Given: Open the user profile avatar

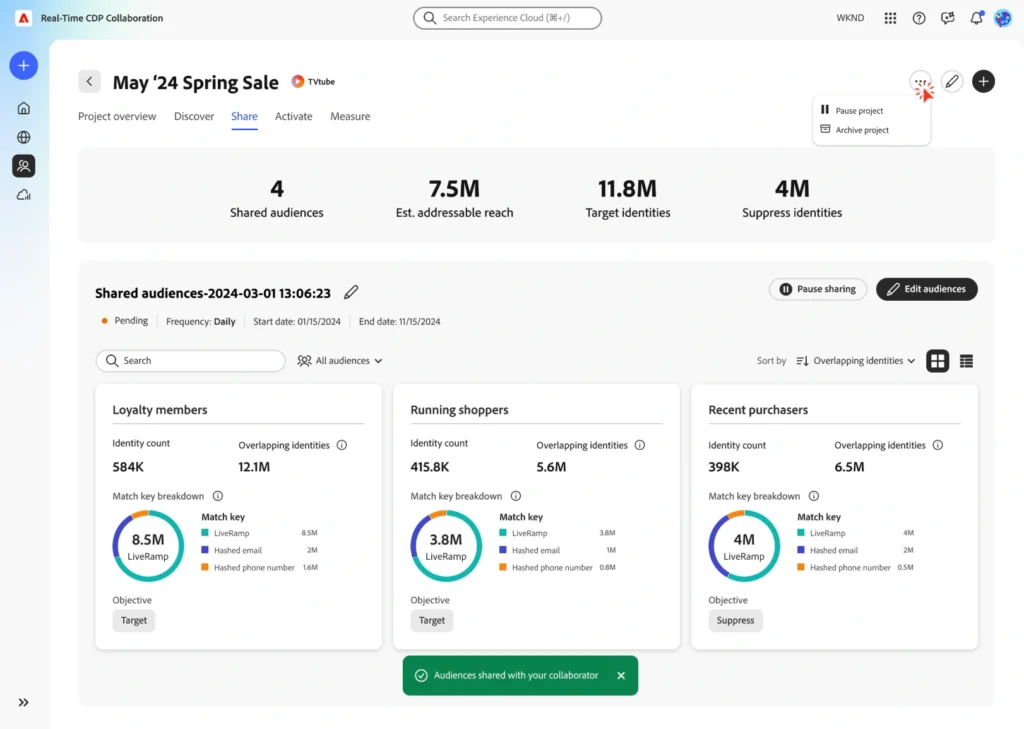Looking at the screenshot, I should click(1002, 18).
